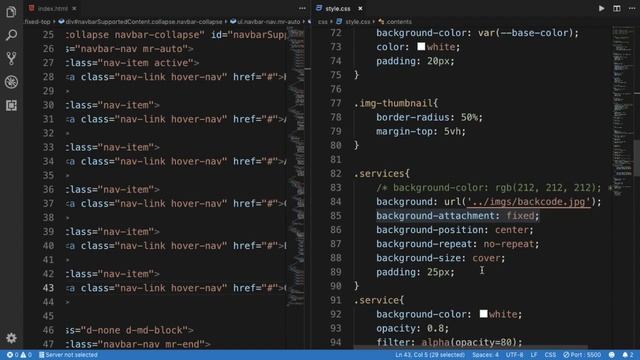Click the right editor minimap

click(x=622, y=110)
